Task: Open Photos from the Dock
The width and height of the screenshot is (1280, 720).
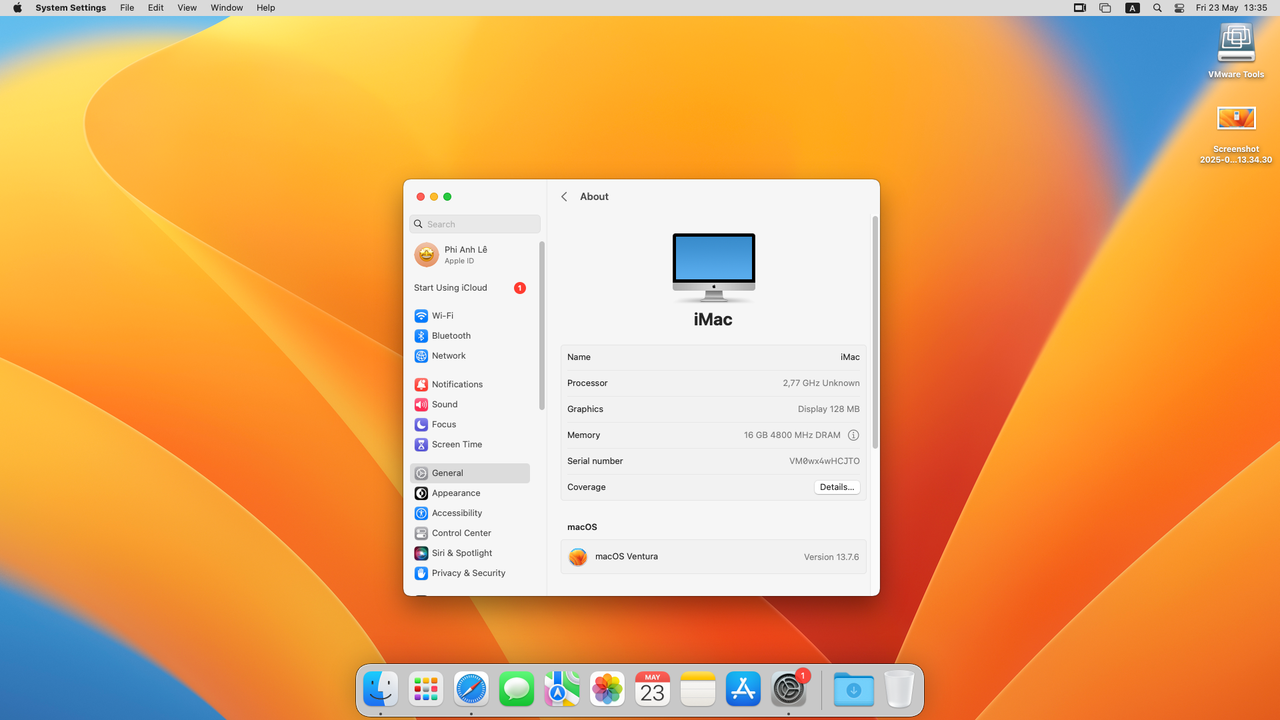Action: click(607, 689)
